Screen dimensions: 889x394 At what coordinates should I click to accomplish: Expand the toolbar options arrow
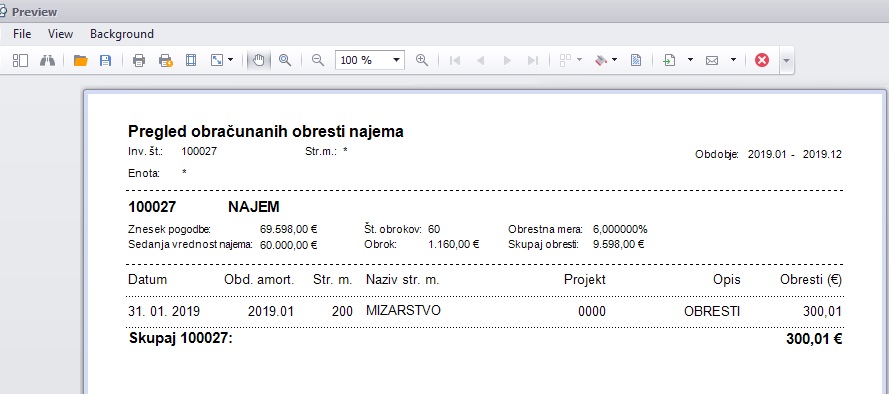pyautogui.click(x=786, y=60)
